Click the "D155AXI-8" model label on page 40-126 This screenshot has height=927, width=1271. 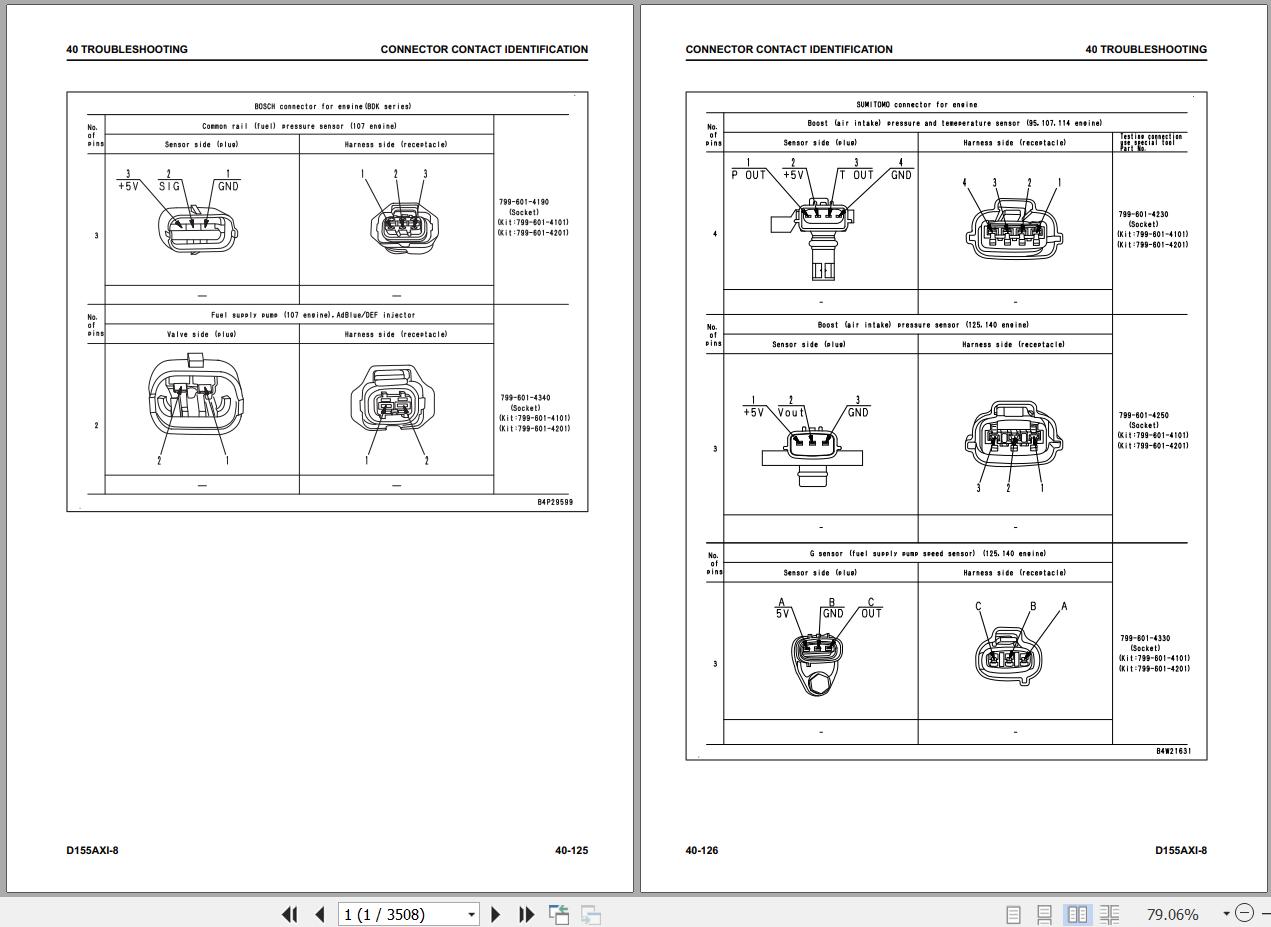pos(1181,851)
